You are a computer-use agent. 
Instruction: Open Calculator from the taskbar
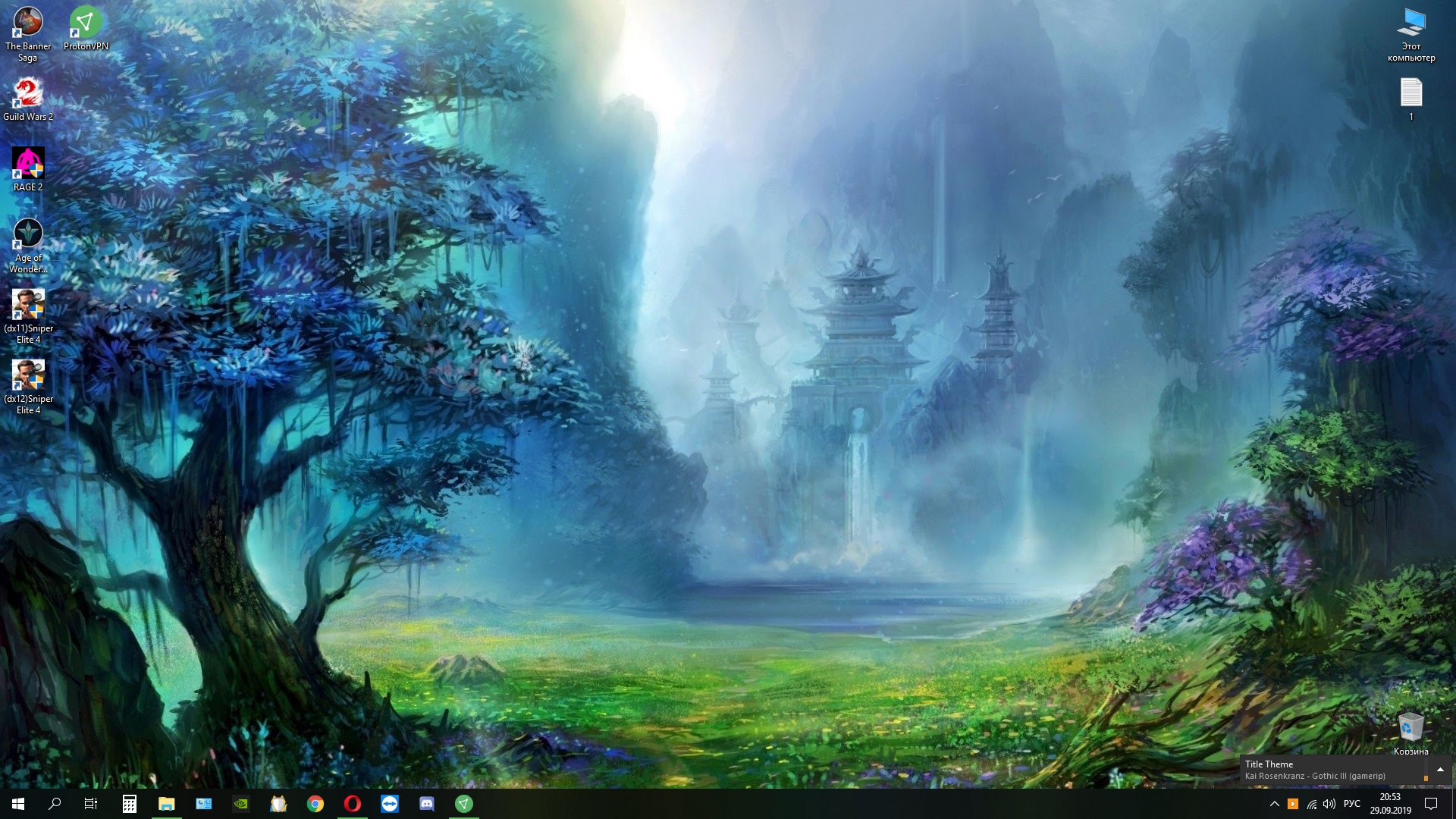coord(130,804)
